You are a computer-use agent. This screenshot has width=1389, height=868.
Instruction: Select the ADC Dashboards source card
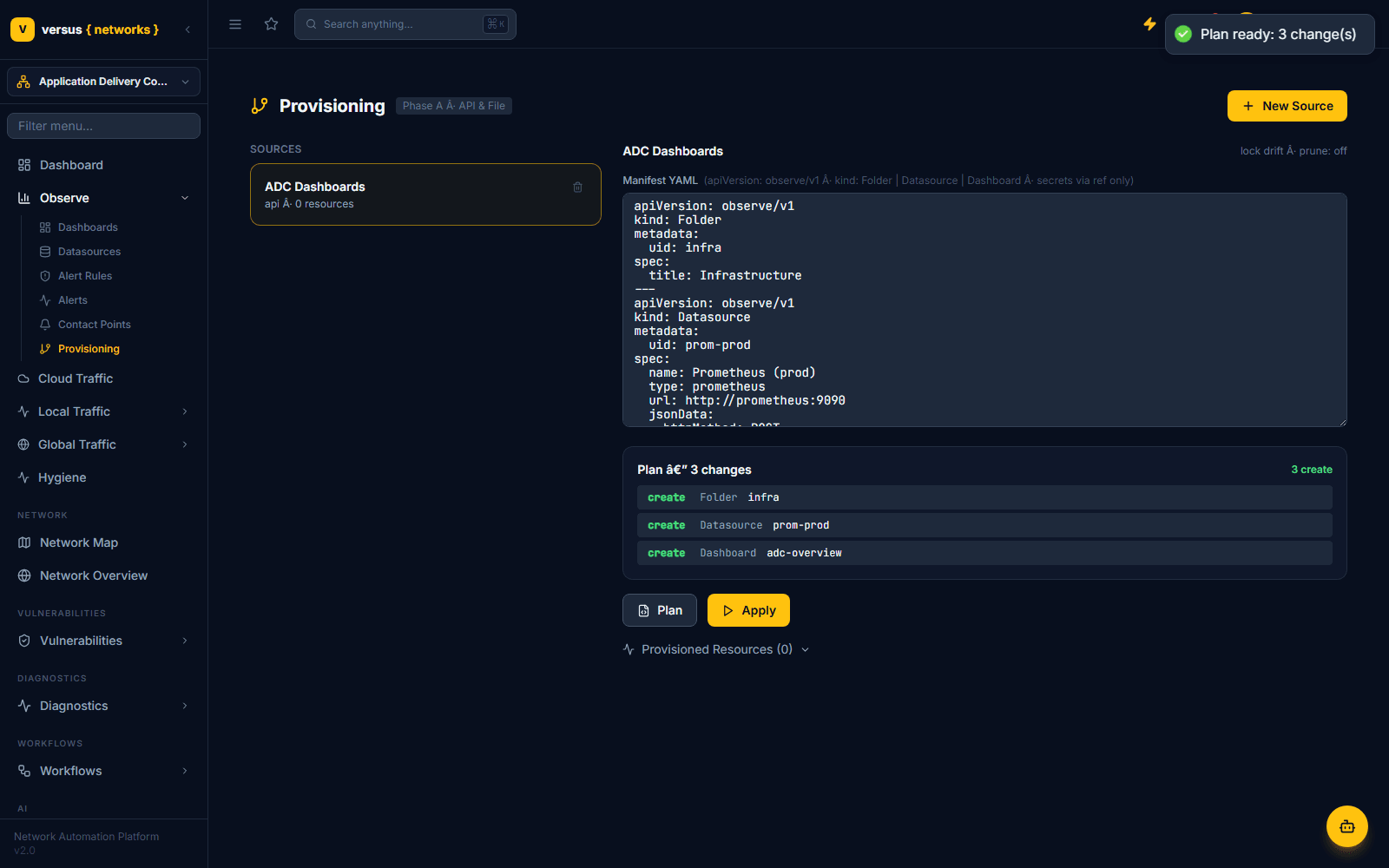pos(425,194)
